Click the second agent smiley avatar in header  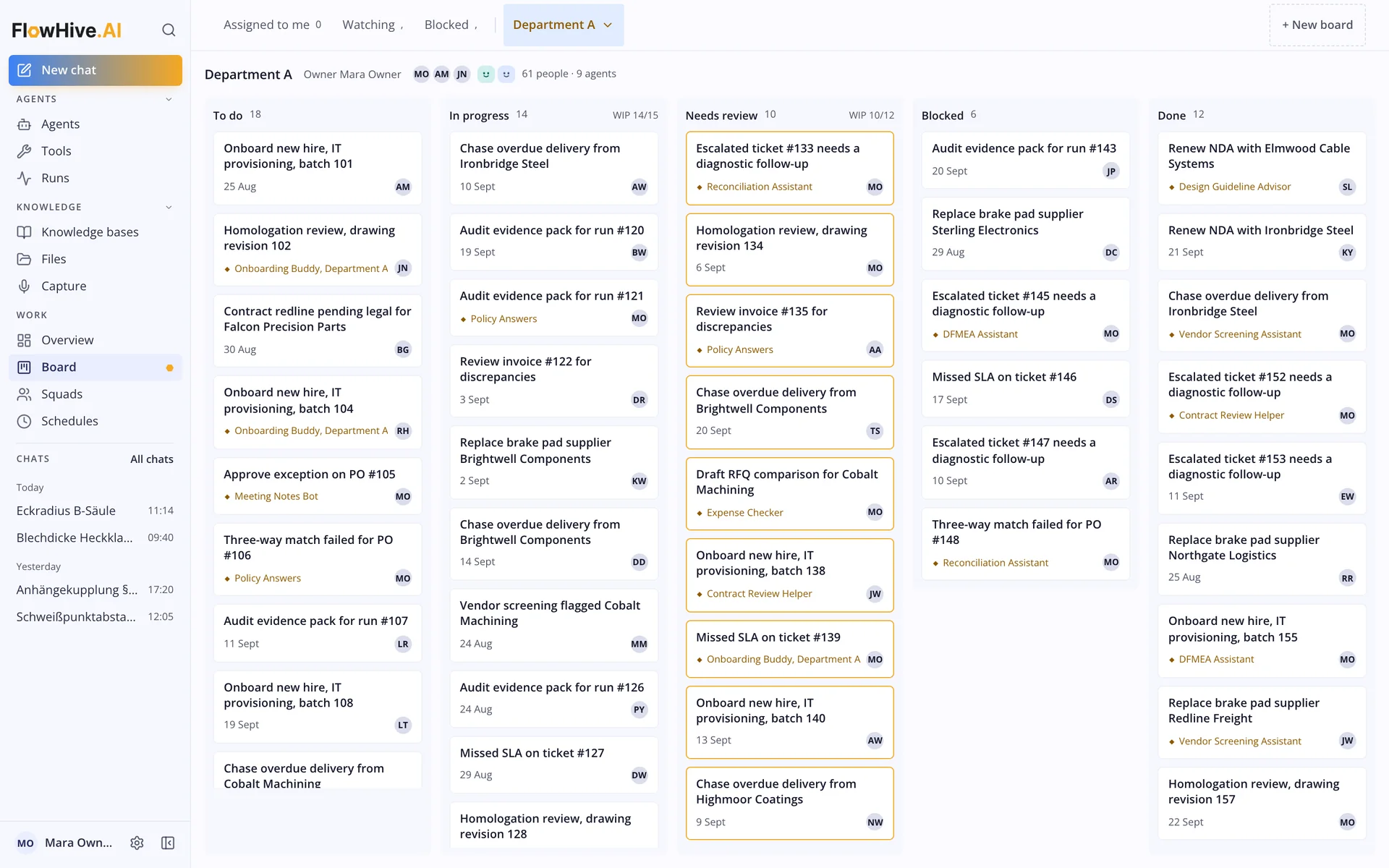point(506,74)
